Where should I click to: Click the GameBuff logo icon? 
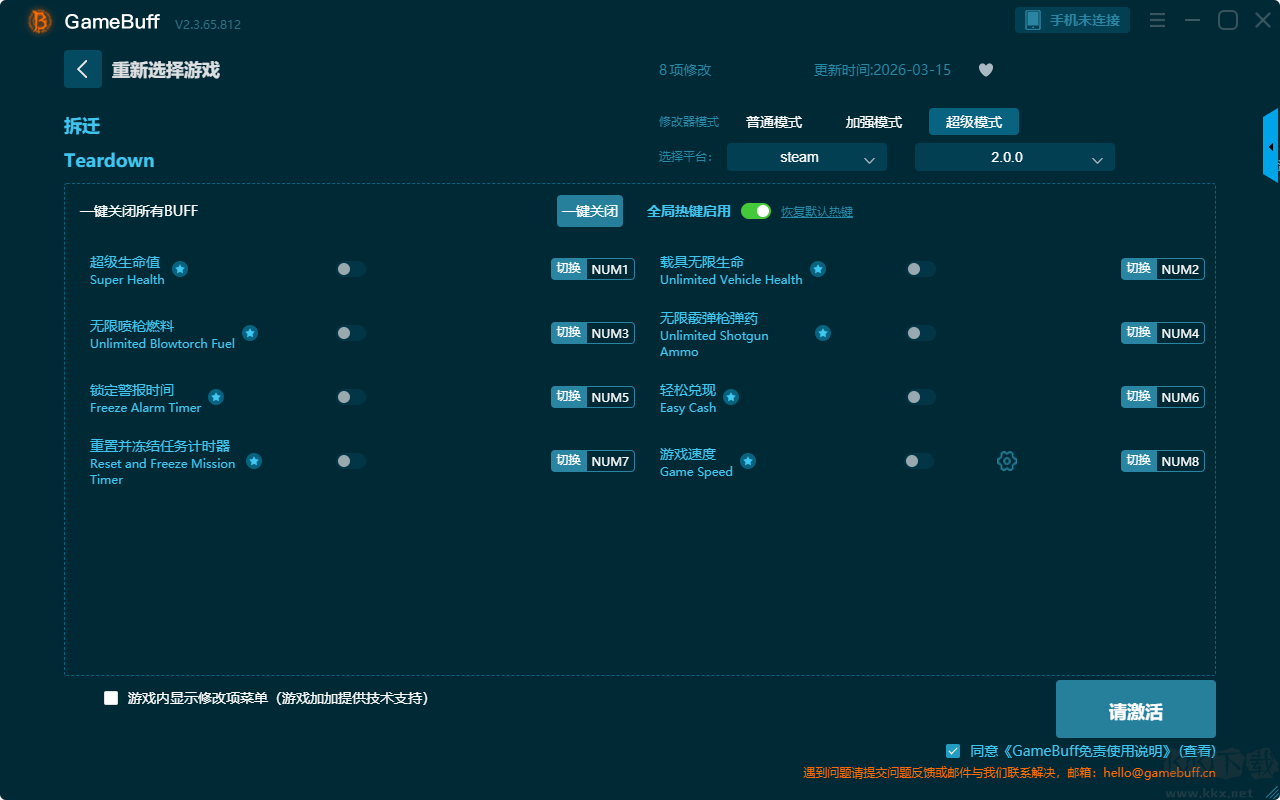(40, 21)
